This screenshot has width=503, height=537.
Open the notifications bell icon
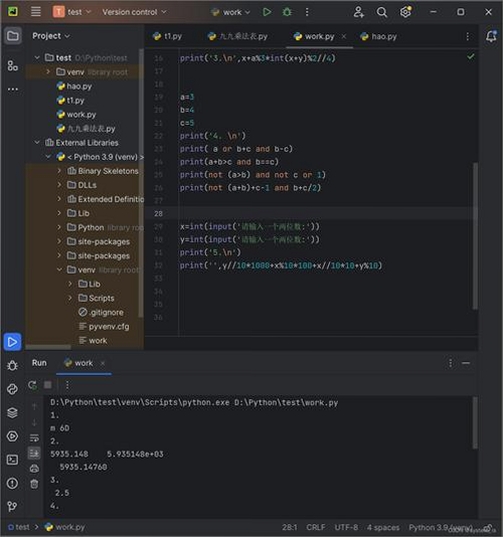491,36
